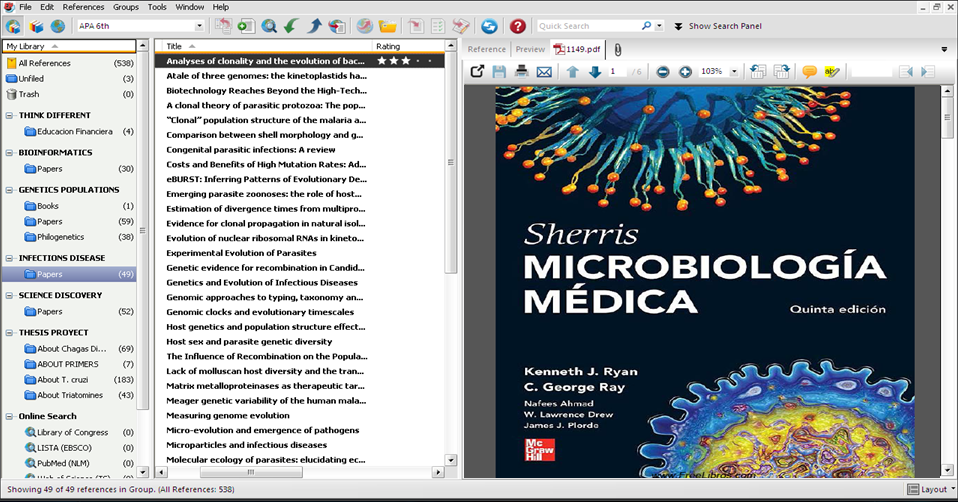Rotate the PDF counterclockwise
The image size is (958, 502).
pyautogui.click(x=758, y=71)
